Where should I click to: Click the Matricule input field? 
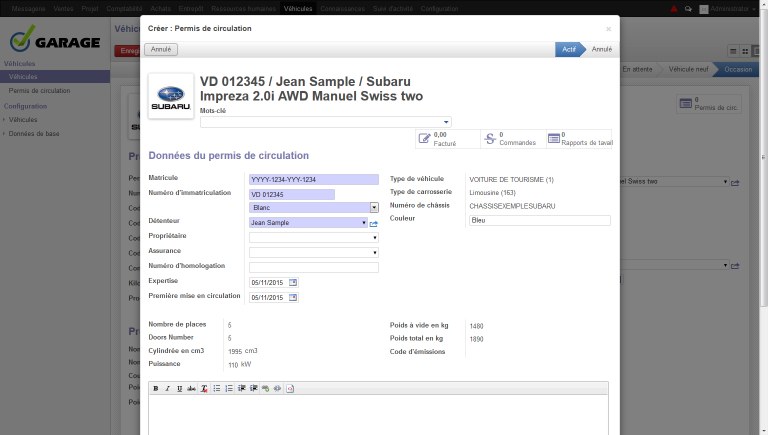[x=313, y=179]
